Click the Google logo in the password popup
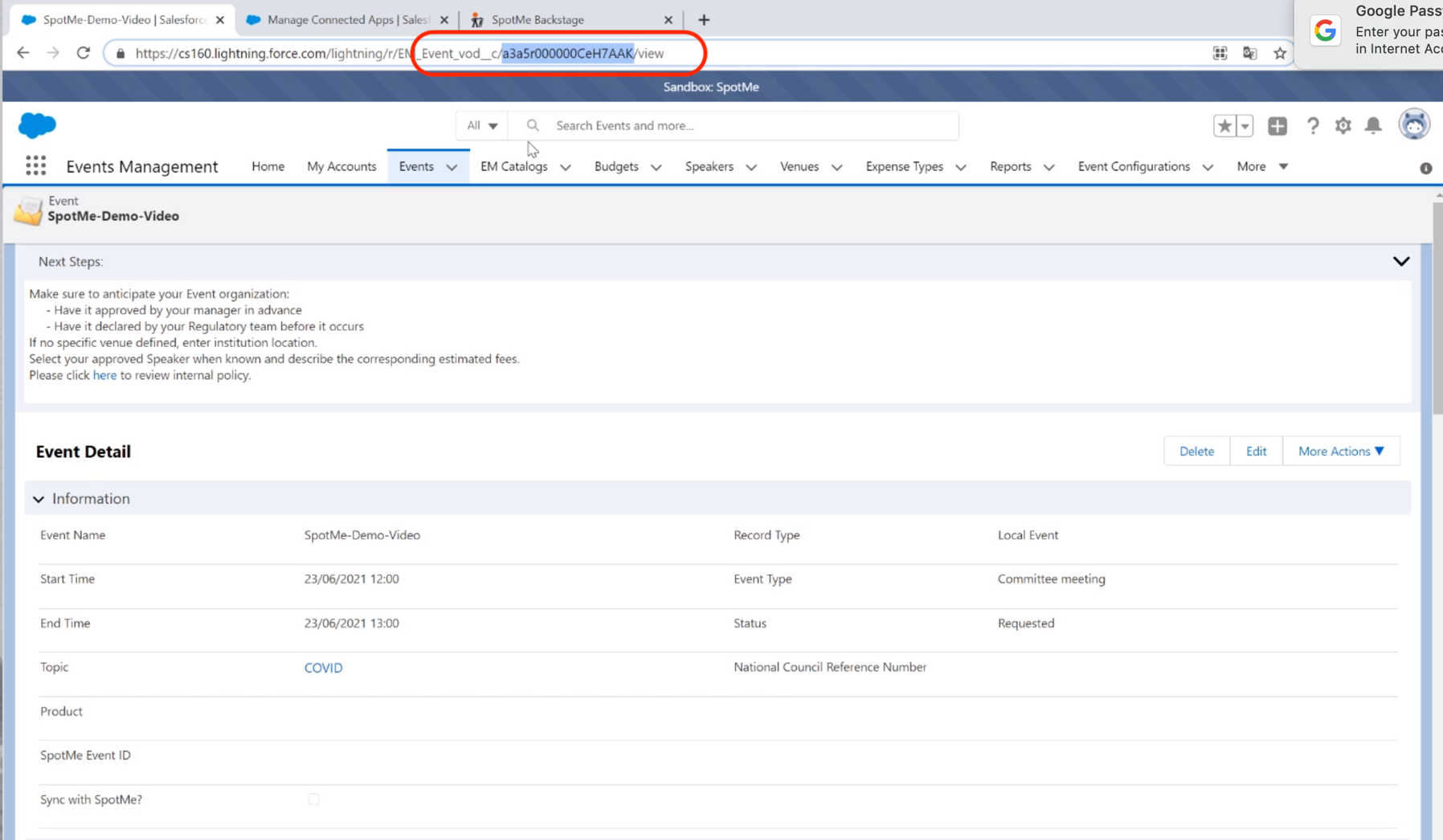 (x=1325, y=31)
